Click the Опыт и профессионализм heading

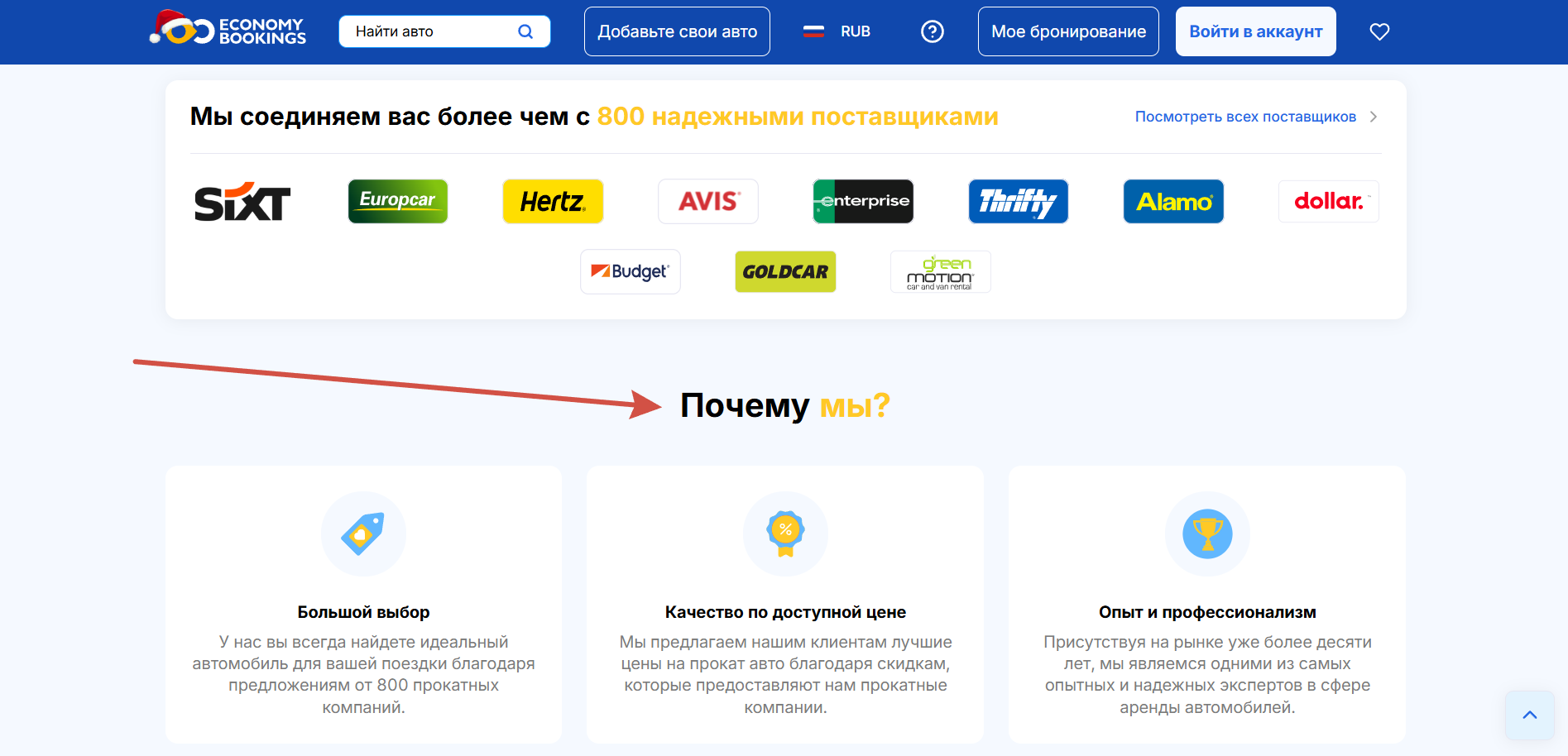(x=1207, y=612)
